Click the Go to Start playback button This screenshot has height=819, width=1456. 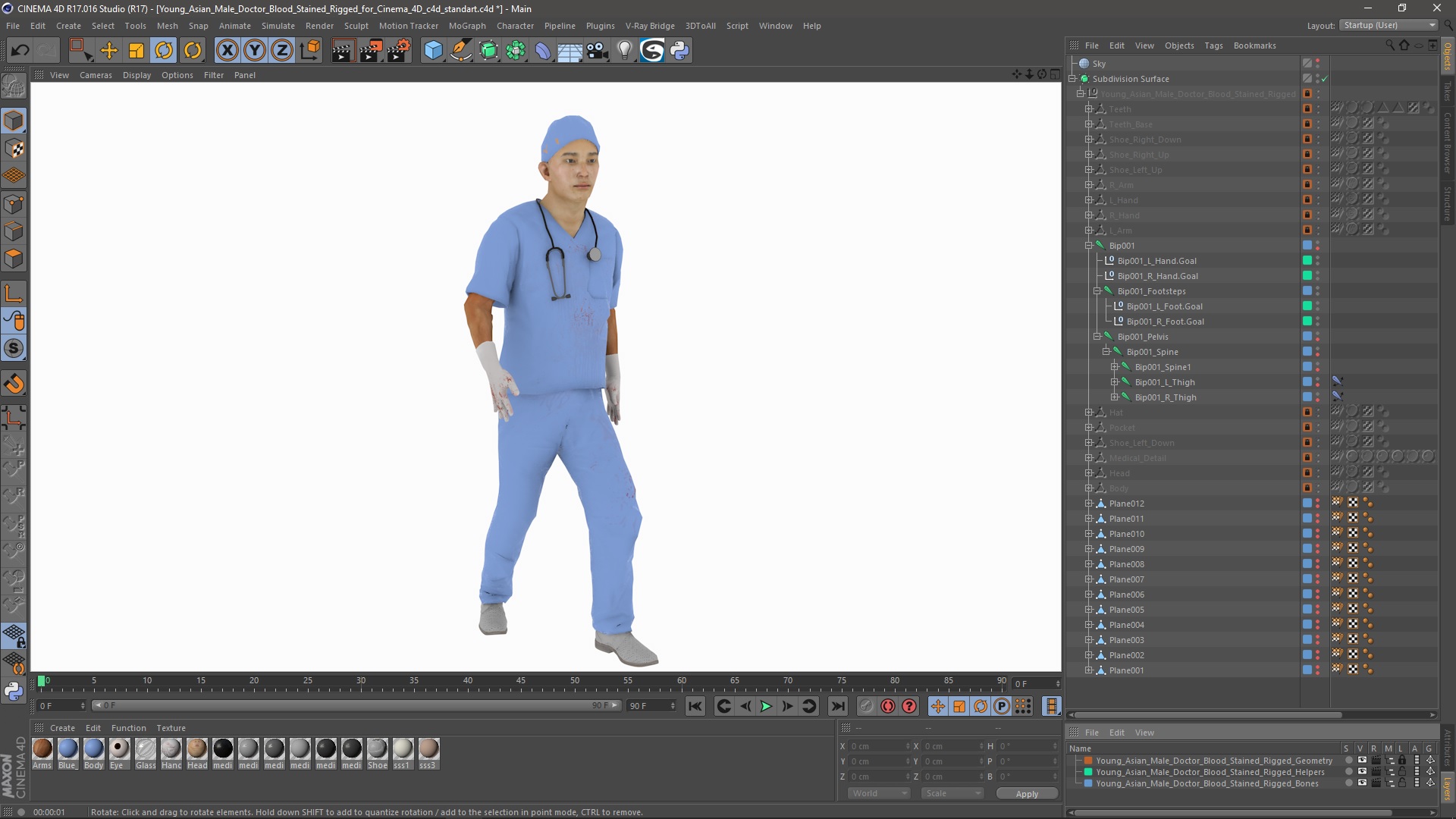point(695,706)
